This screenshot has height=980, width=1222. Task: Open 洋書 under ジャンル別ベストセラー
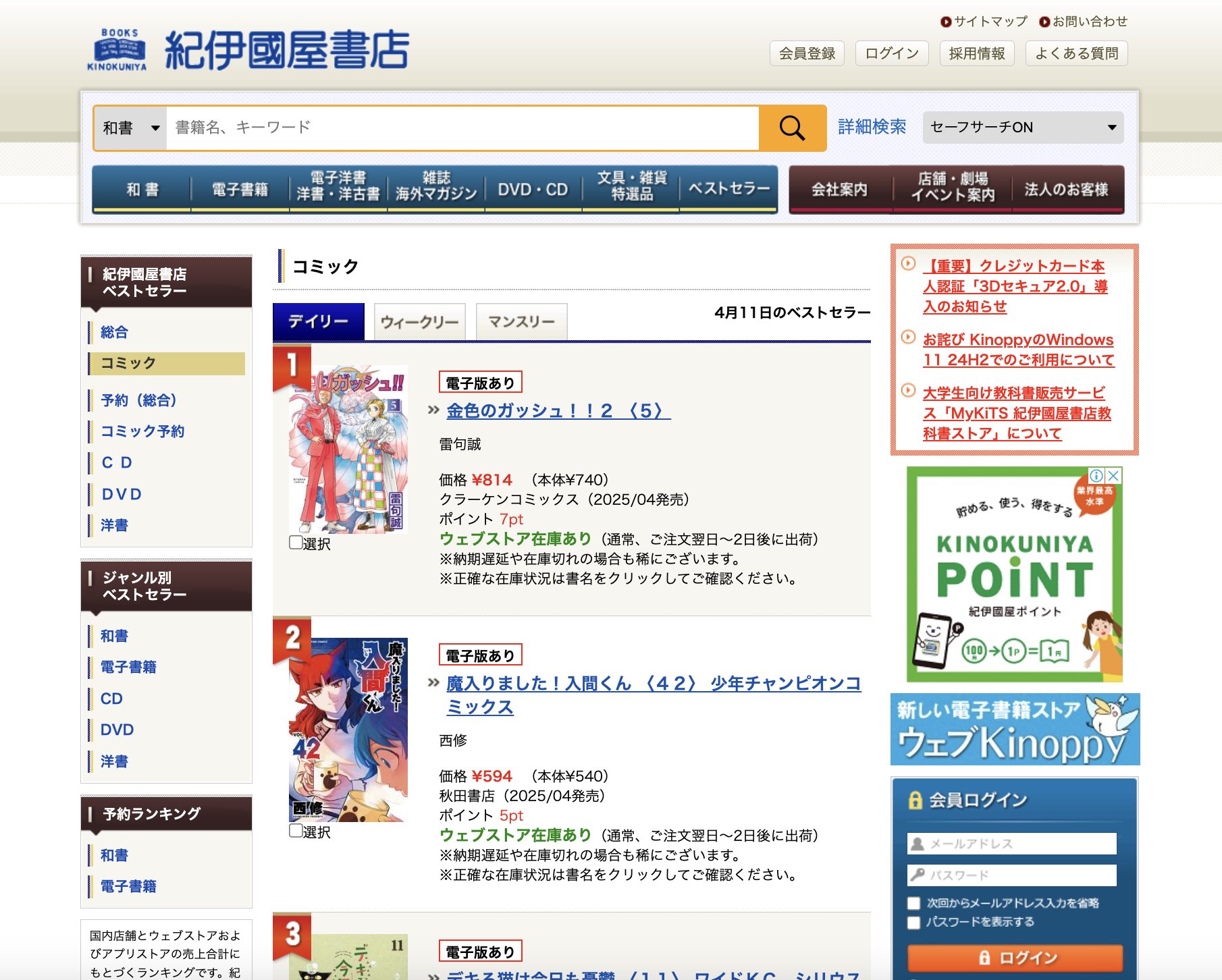pos(114,761)
